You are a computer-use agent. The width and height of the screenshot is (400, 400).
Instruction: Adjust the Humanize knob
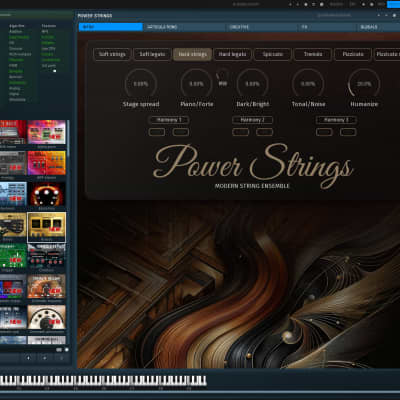(364, 84)
